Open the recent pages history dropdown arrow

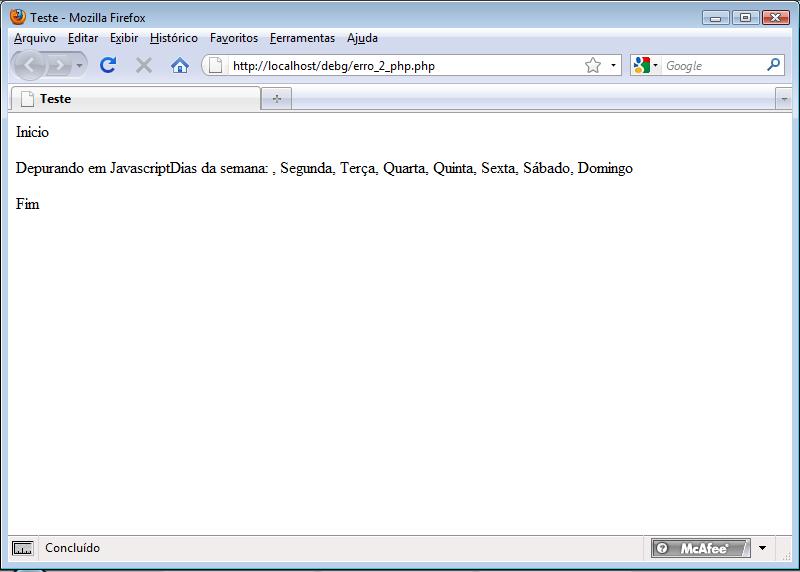pos(79,65)
